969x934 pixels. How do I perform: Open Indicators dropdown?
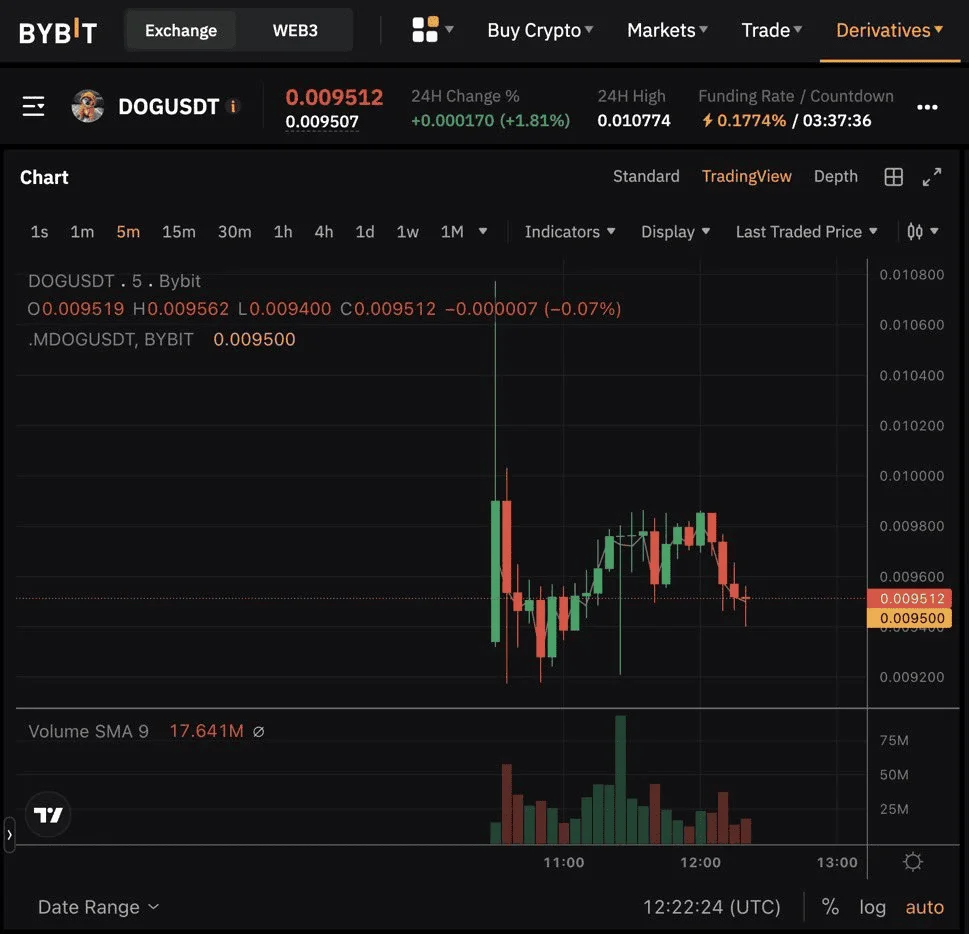tap(570, 232)
